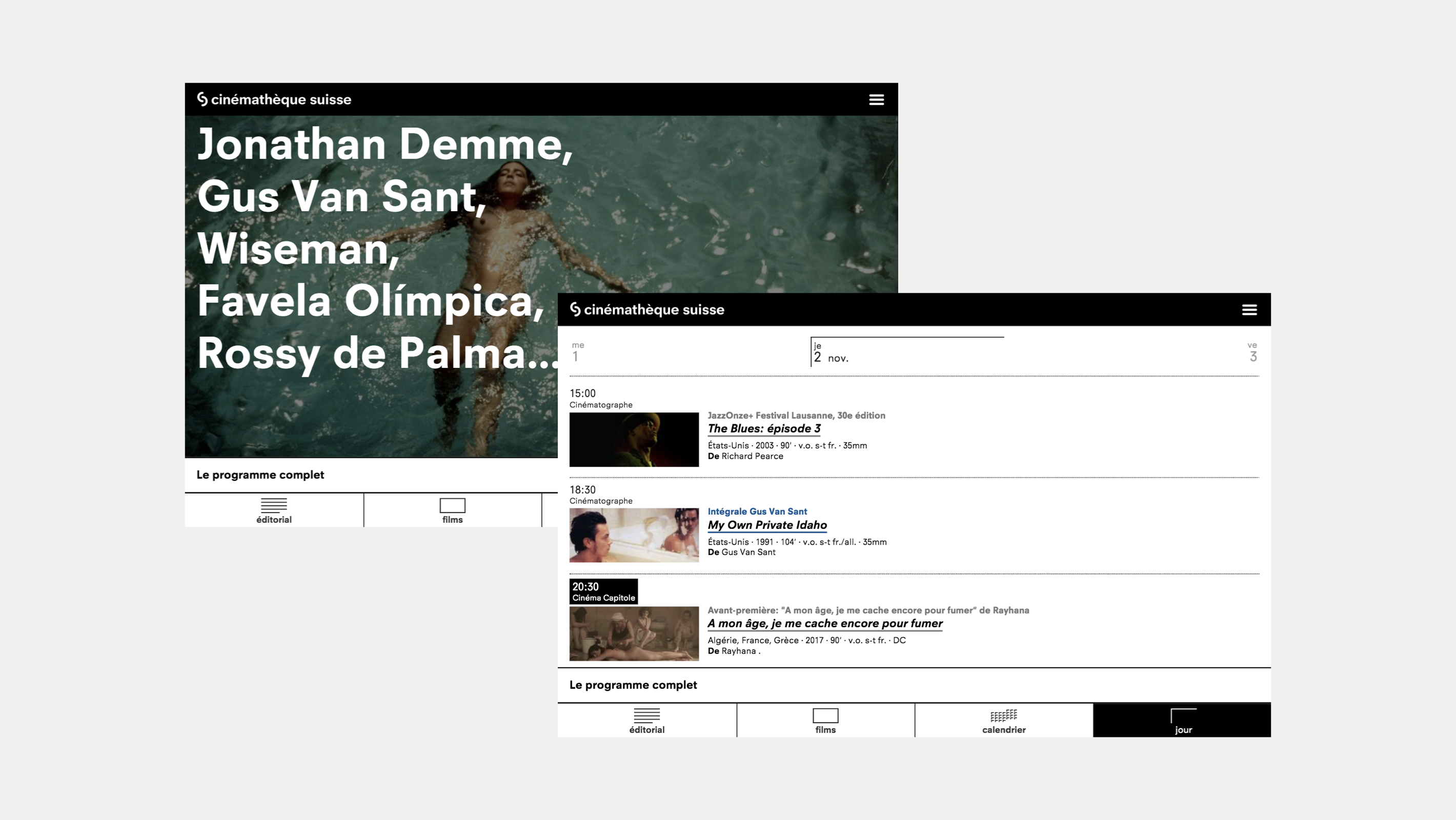Open hamburger menu in front calendar window

[x=1248, y=310]
